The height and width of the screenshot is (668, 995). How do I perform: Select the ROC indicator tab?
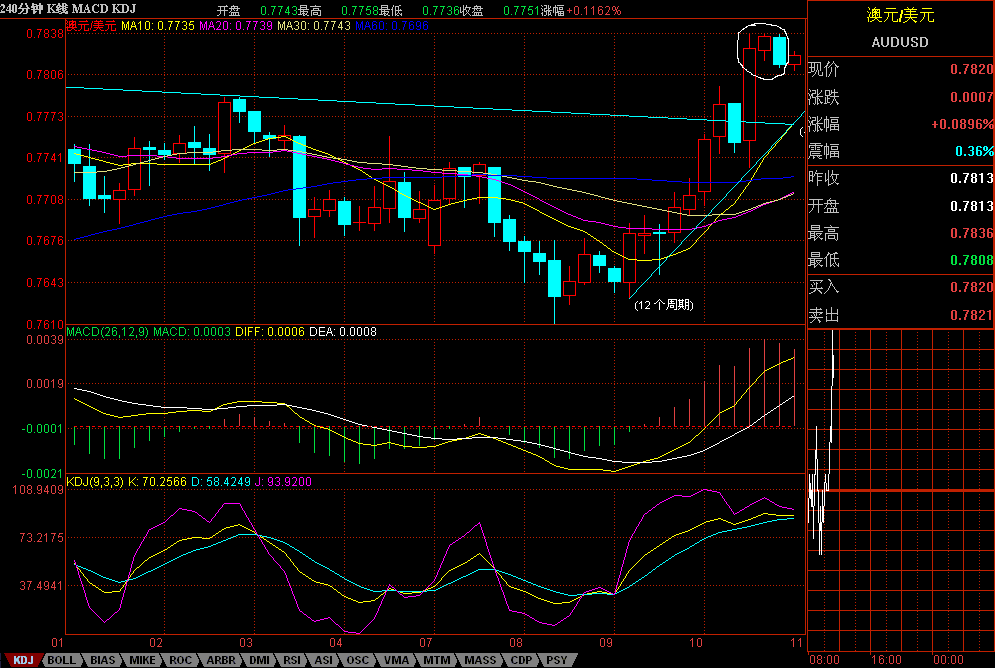[x=181, y=660]
